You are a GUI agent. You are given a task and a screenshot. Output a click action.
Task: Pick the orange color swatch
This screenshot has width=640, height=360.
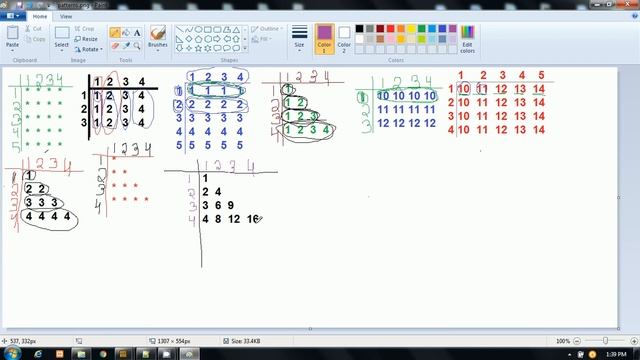[x=401, y=29]
